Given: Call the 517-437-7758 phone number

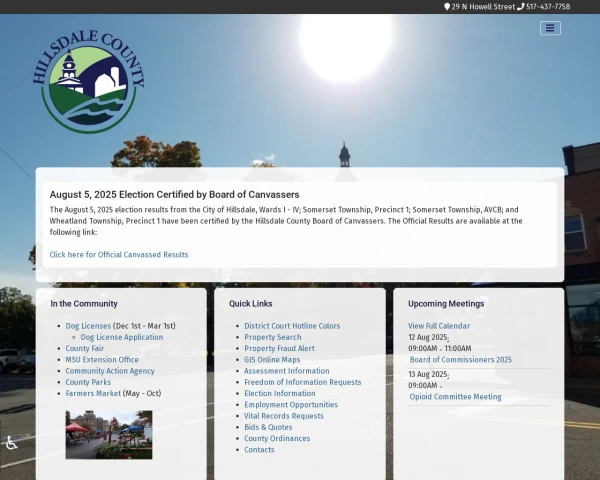Looking at the screenshot, I should click(548, 7).
